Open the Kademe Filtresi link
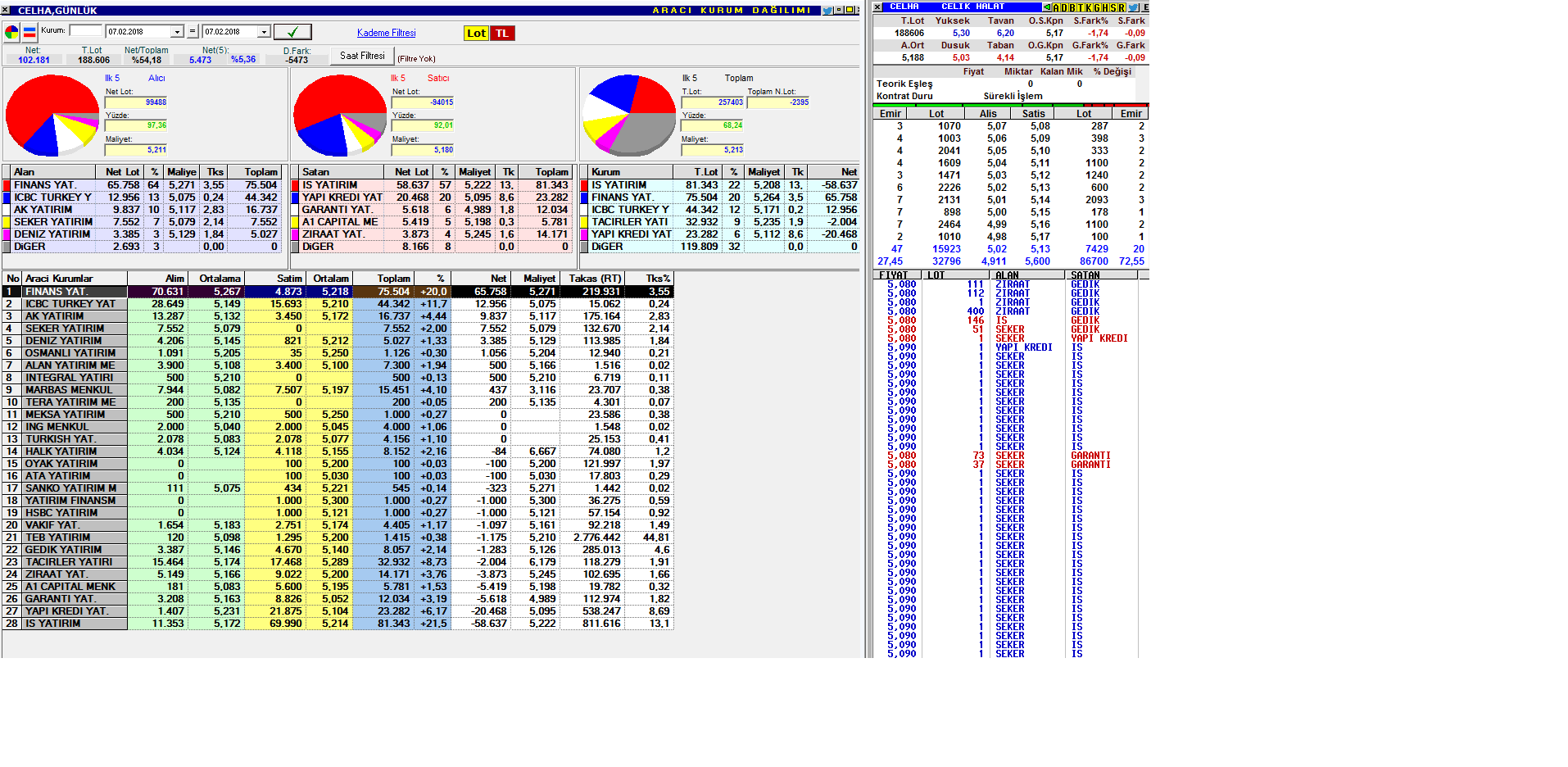1568x767 pixels. pyautogui.click(x=387, y=33)
